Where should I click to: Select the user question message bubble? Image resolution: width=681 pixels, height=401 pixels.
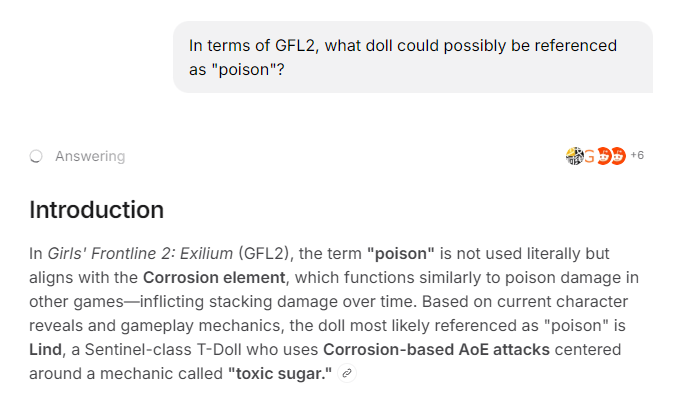pos(413,57)
